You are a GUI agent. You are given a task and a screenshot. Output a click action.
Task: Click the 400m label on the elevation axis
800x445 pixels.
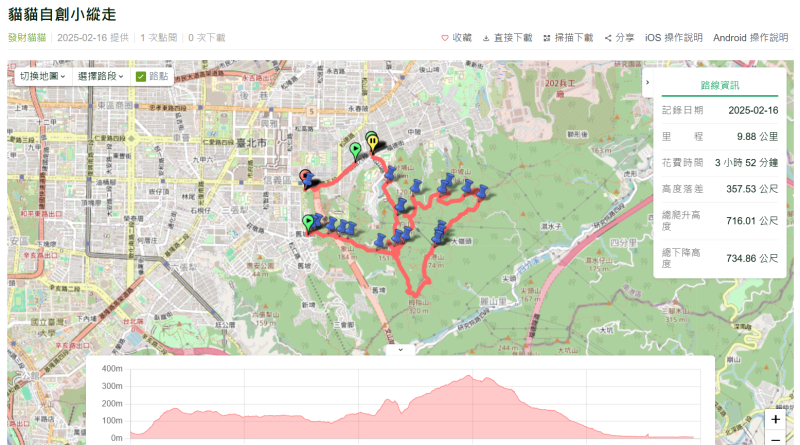[112, 368]
